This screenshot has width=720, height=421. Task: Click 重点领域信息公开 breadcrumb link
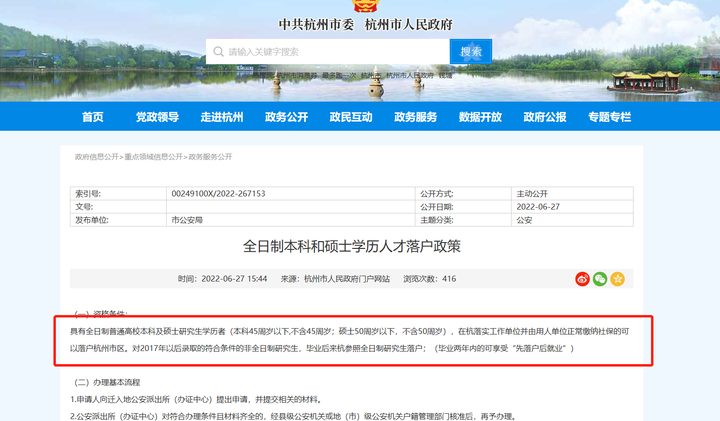[x=153, y=157]
